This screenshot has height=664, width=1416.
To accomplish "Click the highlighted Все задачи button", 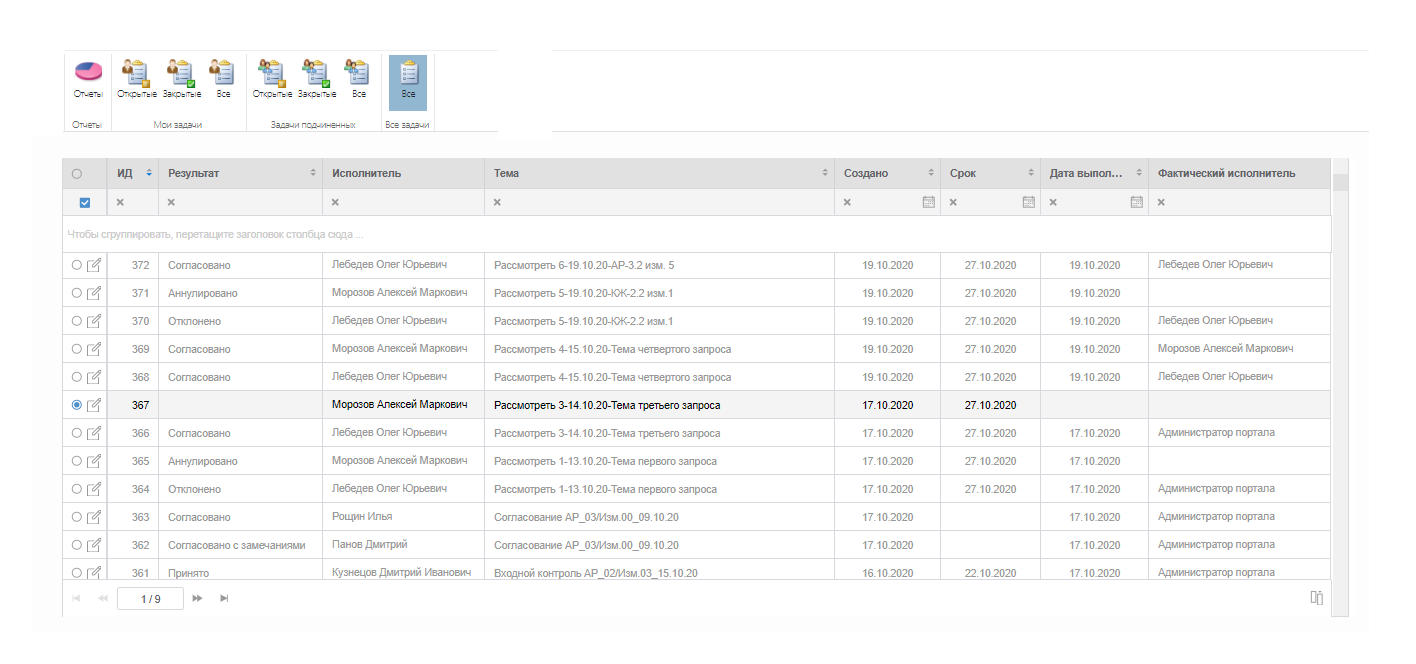I will point(408,80).
